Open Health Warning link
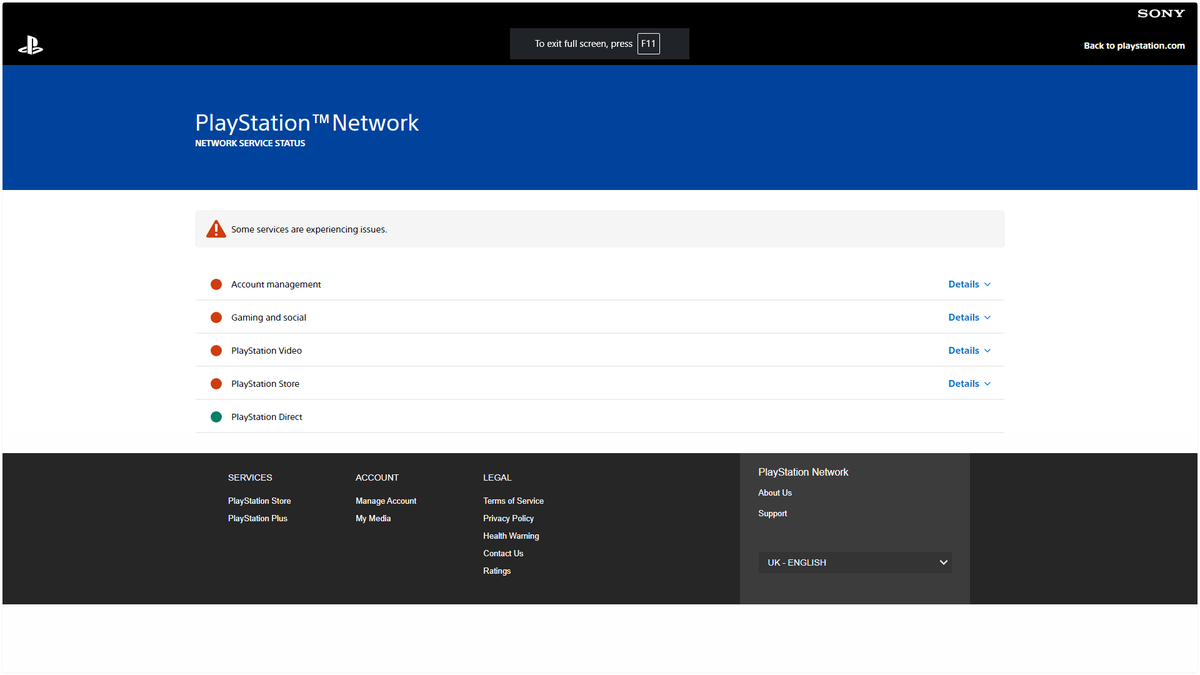 tap(511, 536)
